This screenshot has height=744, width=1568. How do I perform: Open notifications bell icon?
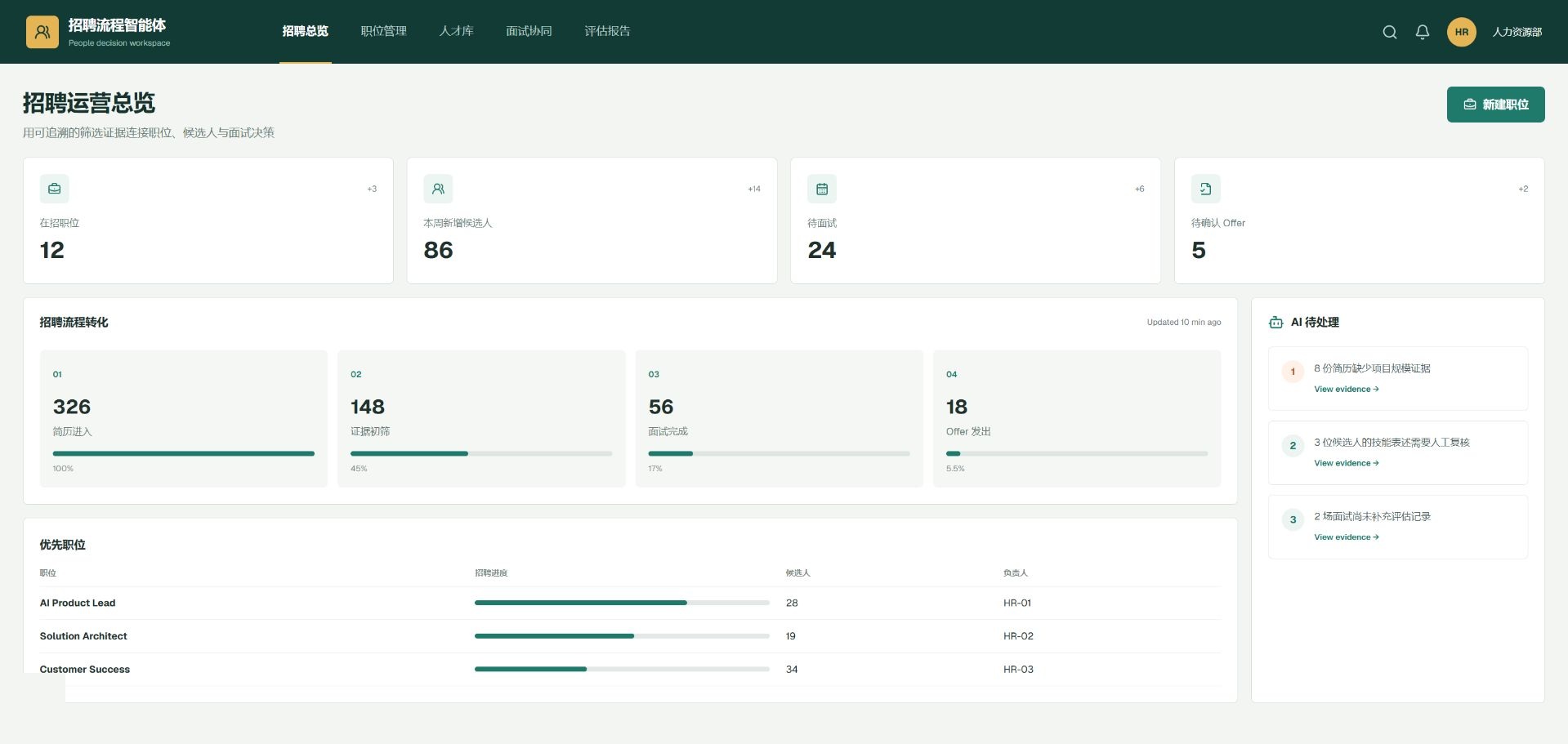(x=1423, y=32)
